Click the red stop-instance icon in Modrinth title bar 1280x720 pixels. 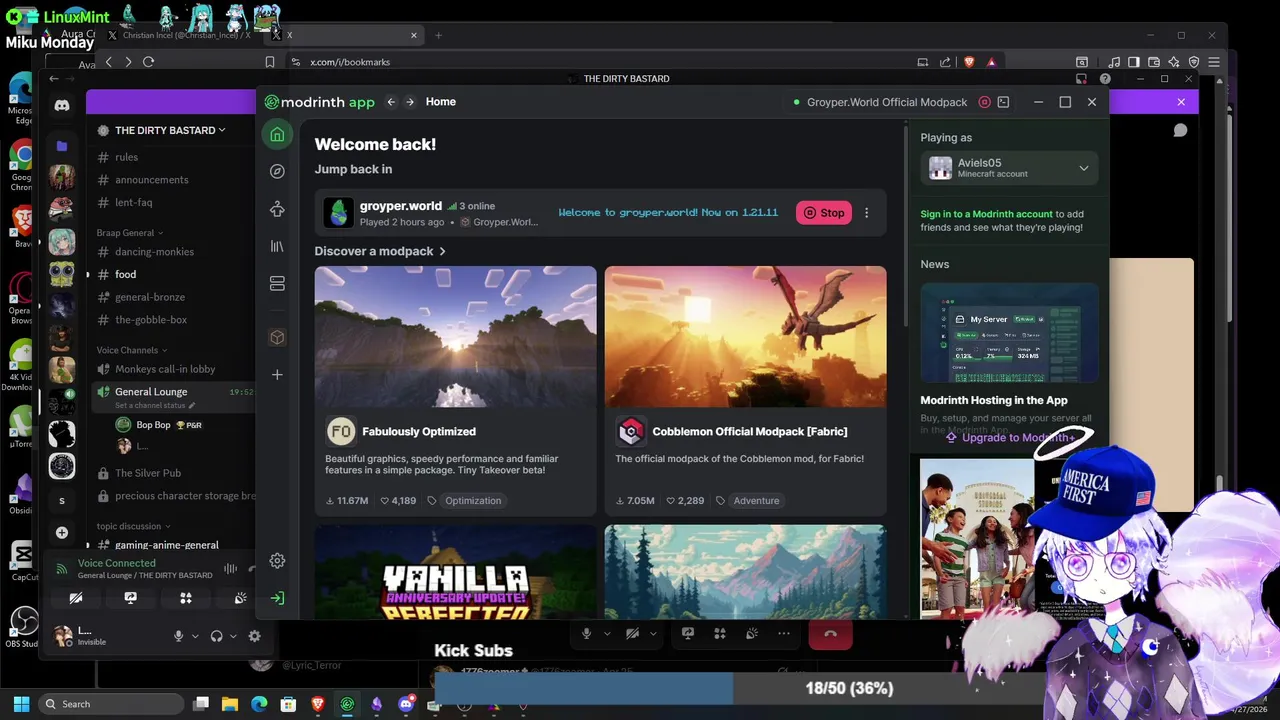(984, 102)
